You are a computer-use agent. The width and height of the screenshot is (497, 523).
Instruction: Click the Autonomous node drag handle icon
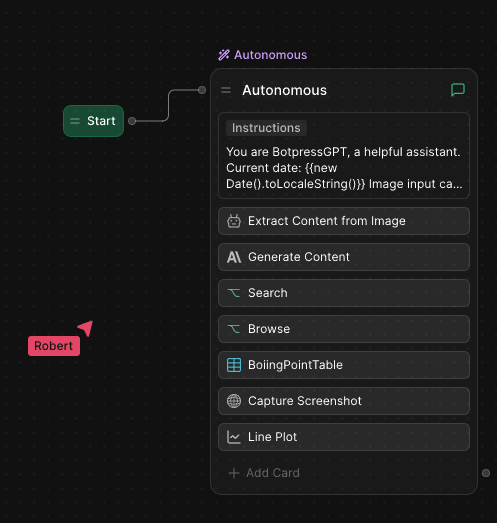pyautogui.click(x=226, y=90)
